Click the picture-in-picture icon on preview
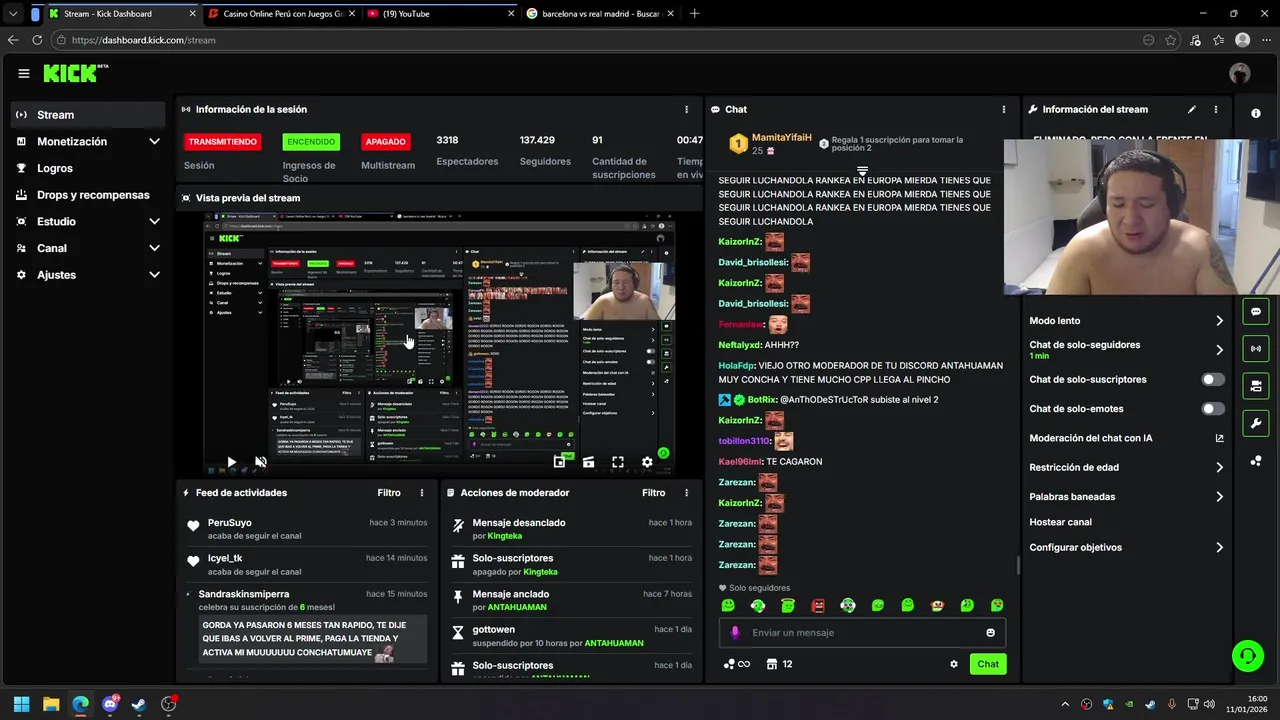The width and height of the screenshot is (1280, 720). 559,462
